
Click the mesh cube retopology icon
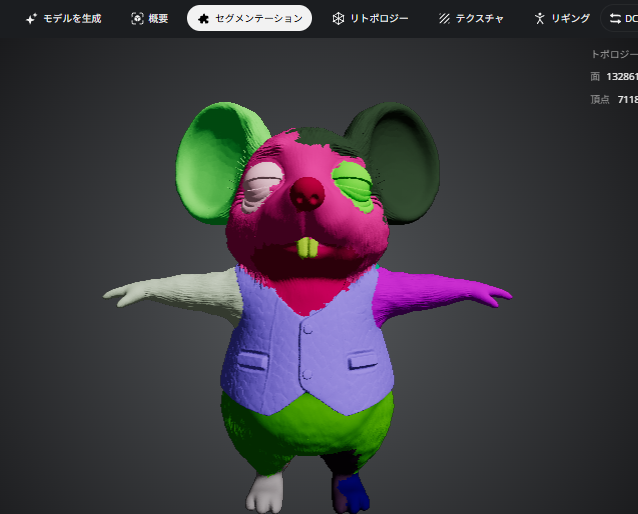coord(338,19)
